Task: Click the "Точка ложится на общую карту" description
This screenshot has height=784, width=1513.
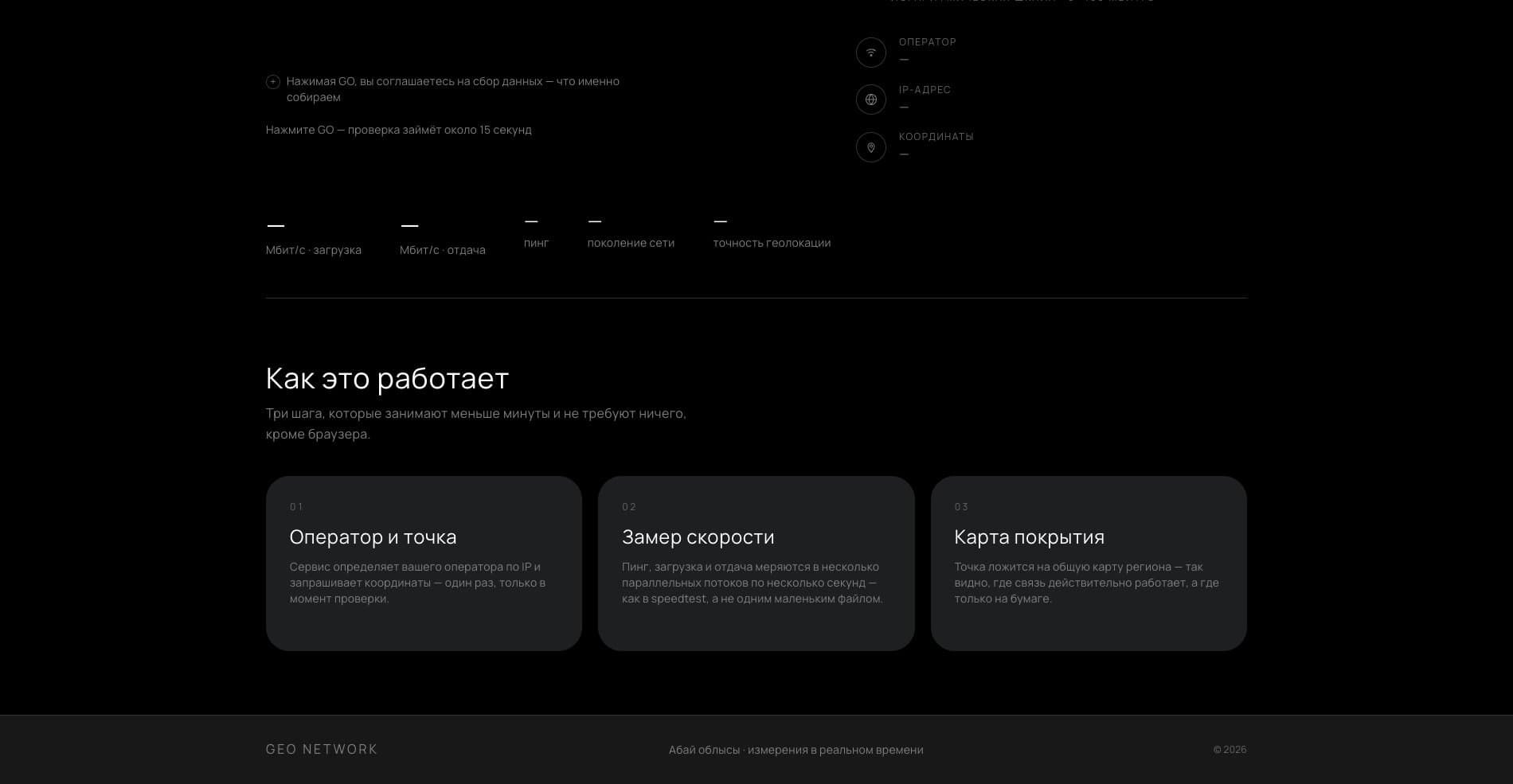Action: point(1087,583)
